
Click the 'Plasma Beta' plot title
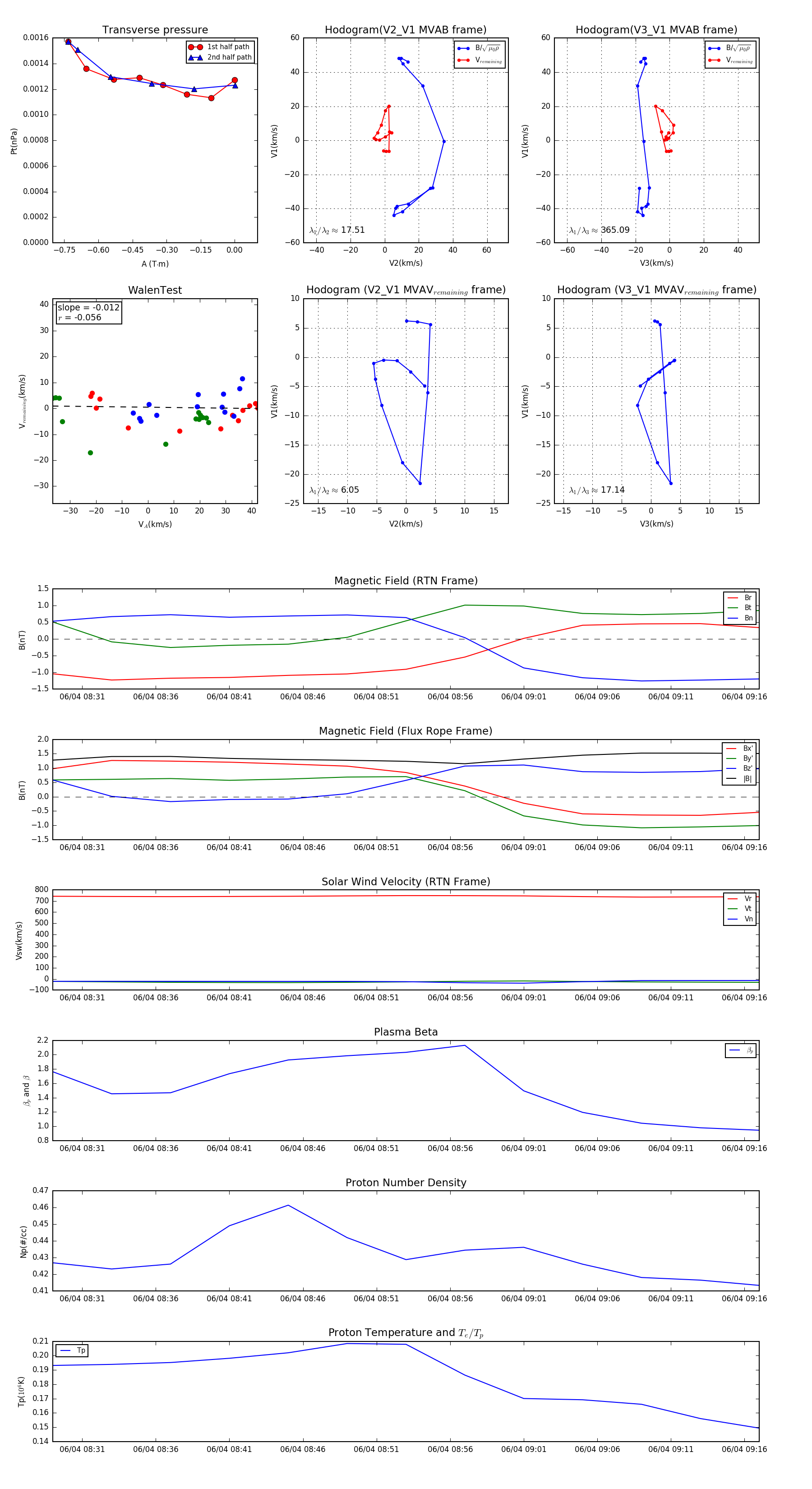[x=406, y=1032]
